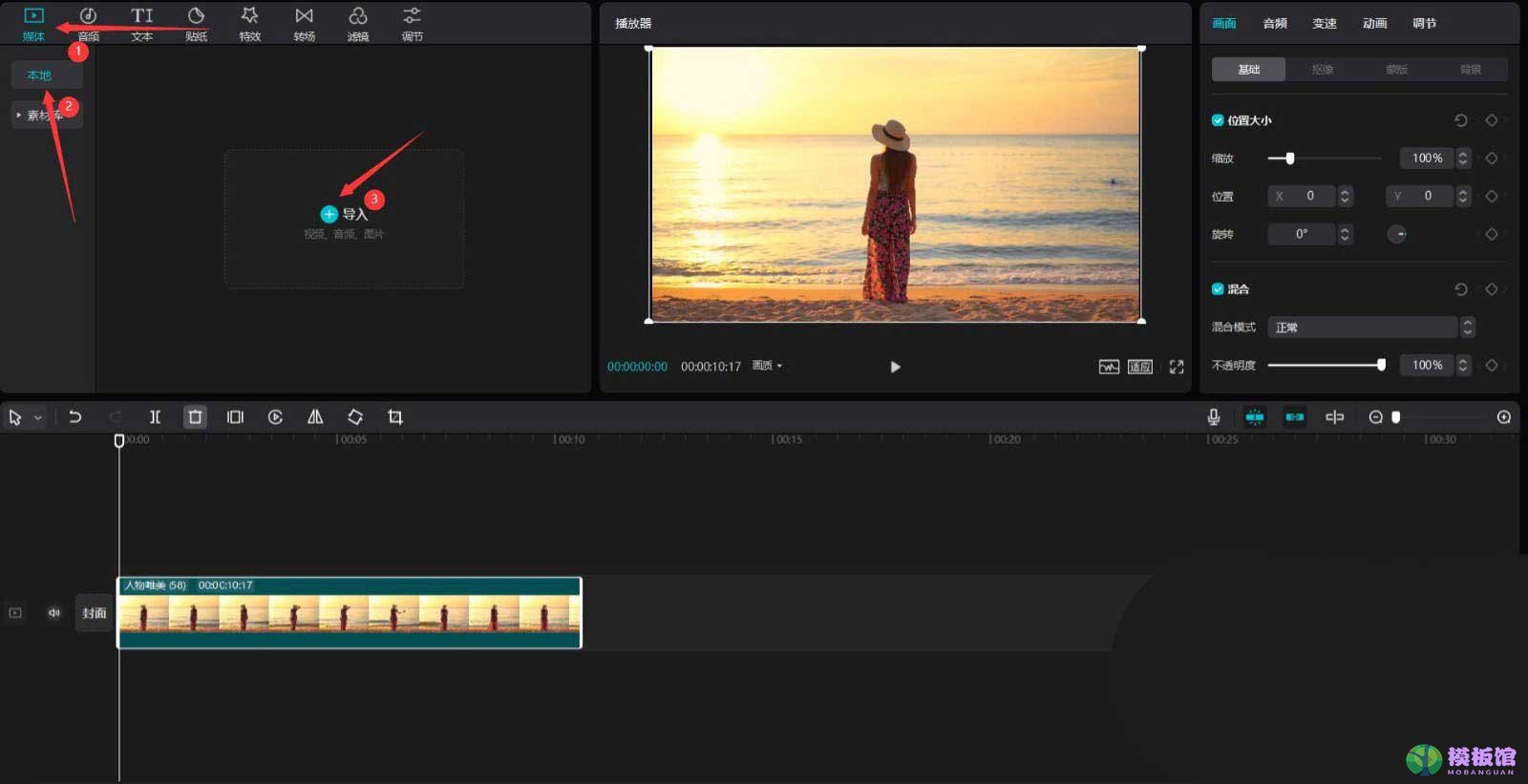This screenshot has height=784, width=1528.
Task: Open the 媒体 media panel
Action: 33,24
